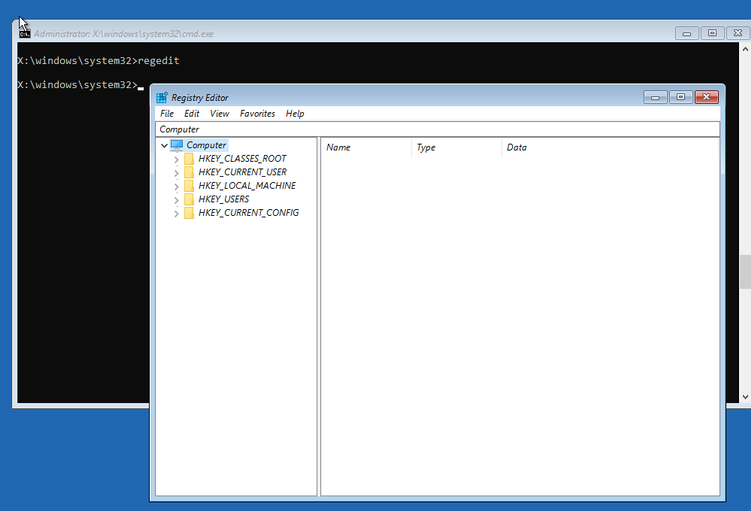Image resolution: width=751 pixels, height=511 pixels.
Task: Select the HKEY_LOCAL_MACHINE key label
Action: click(x=247, y=185)
